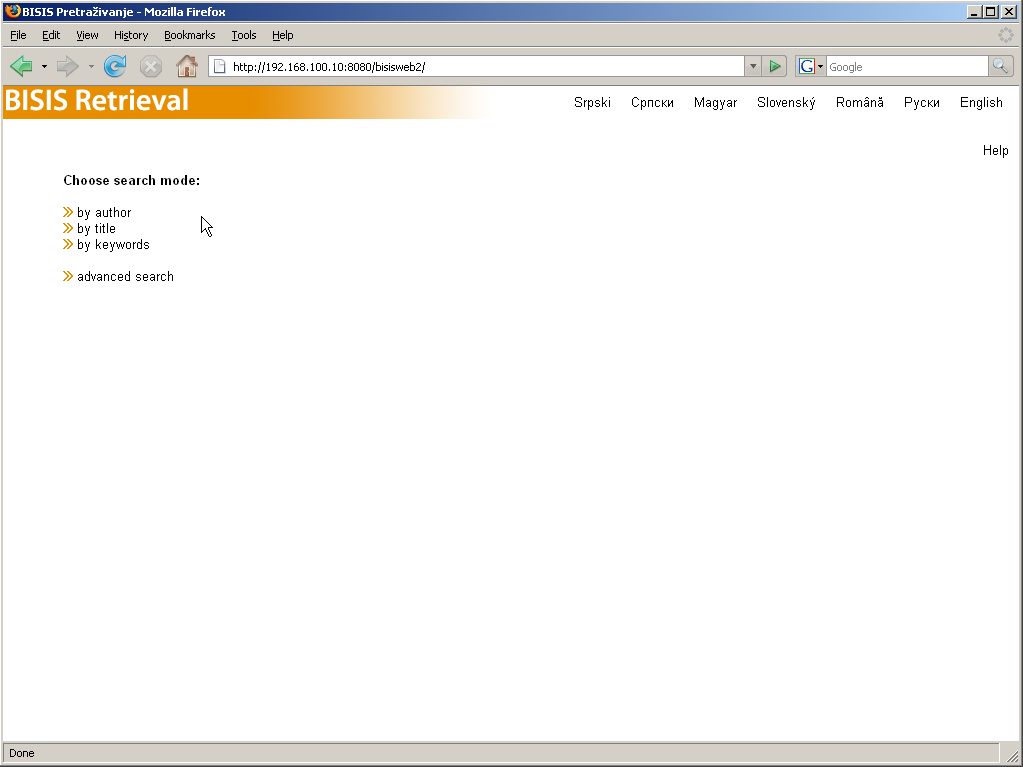Choose search by keywords

click(113, 245)
